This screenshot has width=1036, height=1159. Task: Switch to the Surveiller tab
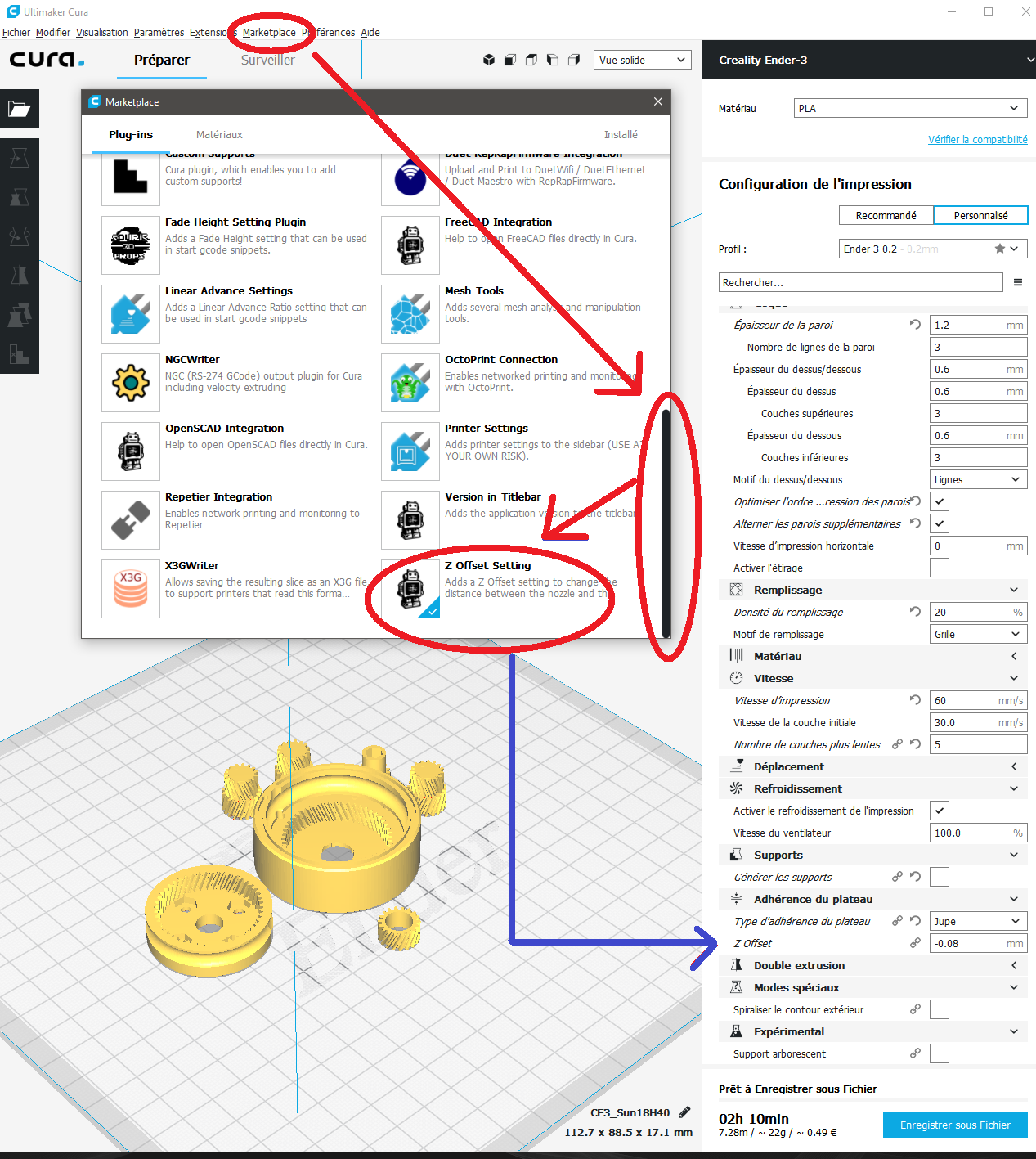(x=267, y=60)
